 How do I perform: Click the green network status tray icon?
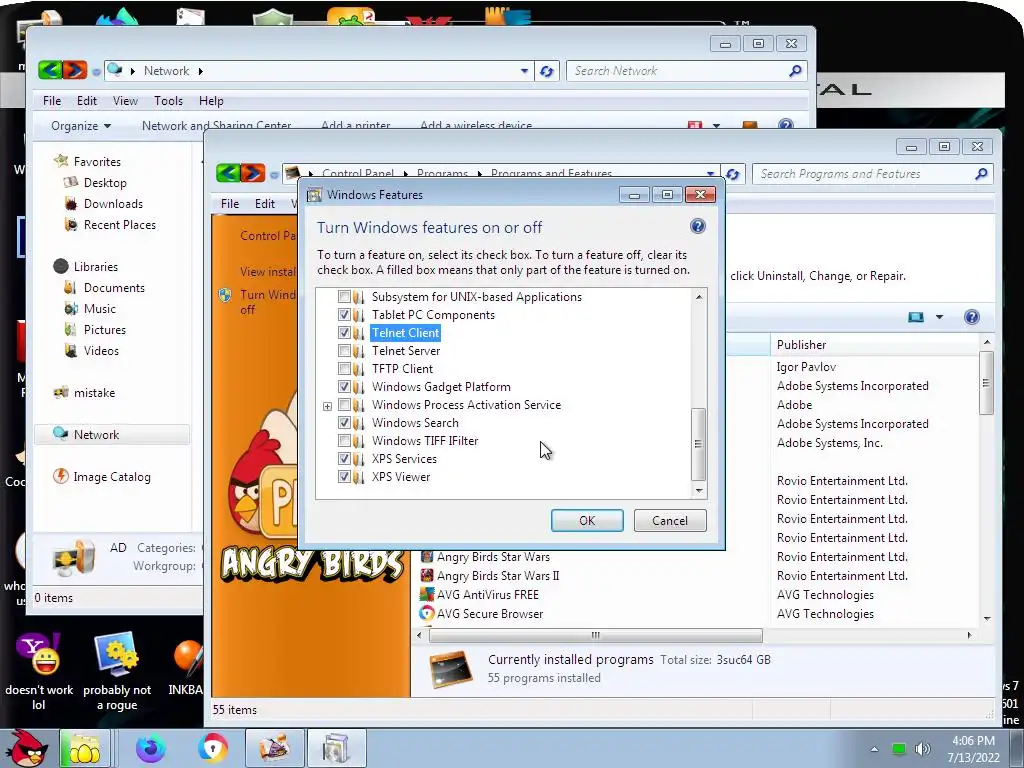(899, 749)
